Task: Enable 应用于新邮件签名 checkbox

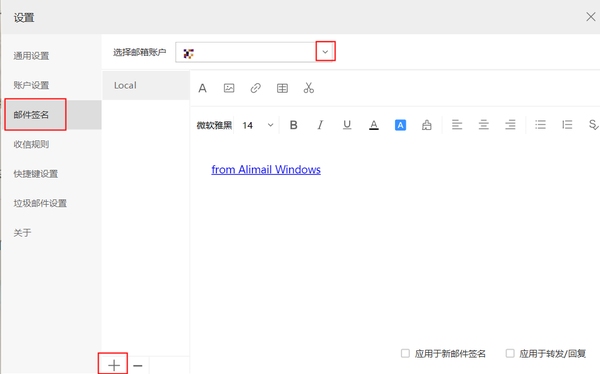Action: coord(405,353)
